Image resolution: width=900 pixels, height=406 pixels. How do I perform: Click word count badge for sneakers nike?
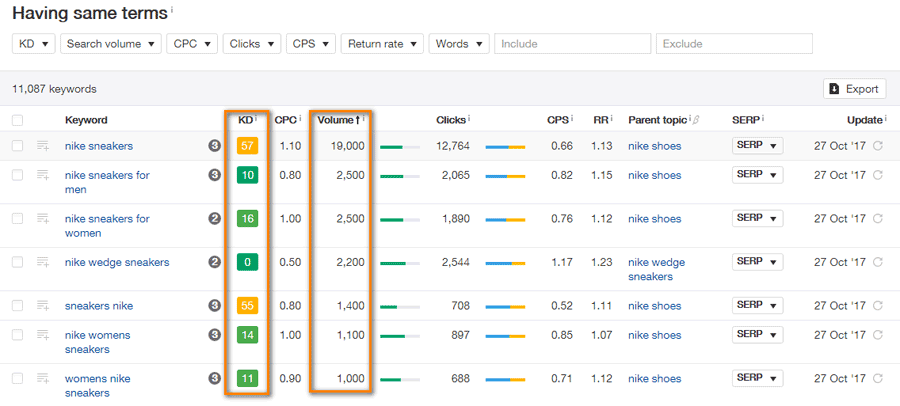tap(214, 306)
